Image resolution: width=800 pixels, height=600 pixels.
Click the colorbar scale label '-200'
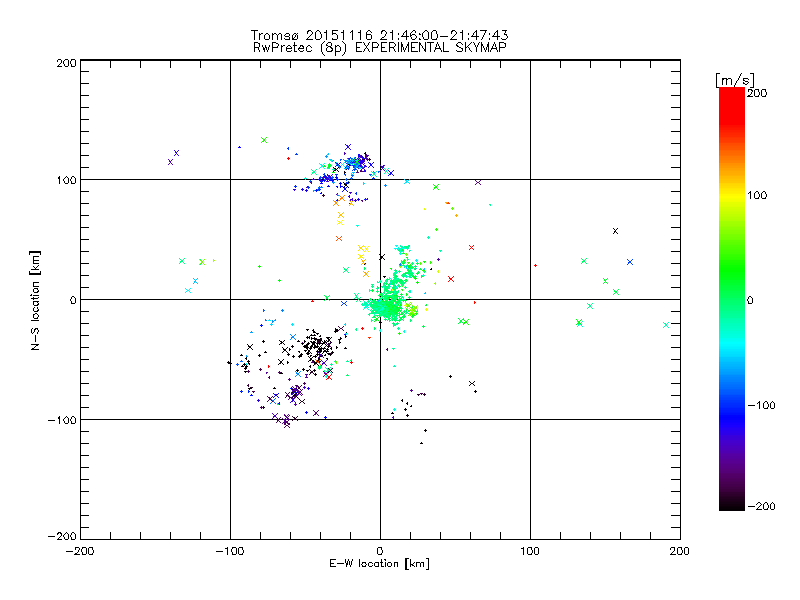(761, 506)
